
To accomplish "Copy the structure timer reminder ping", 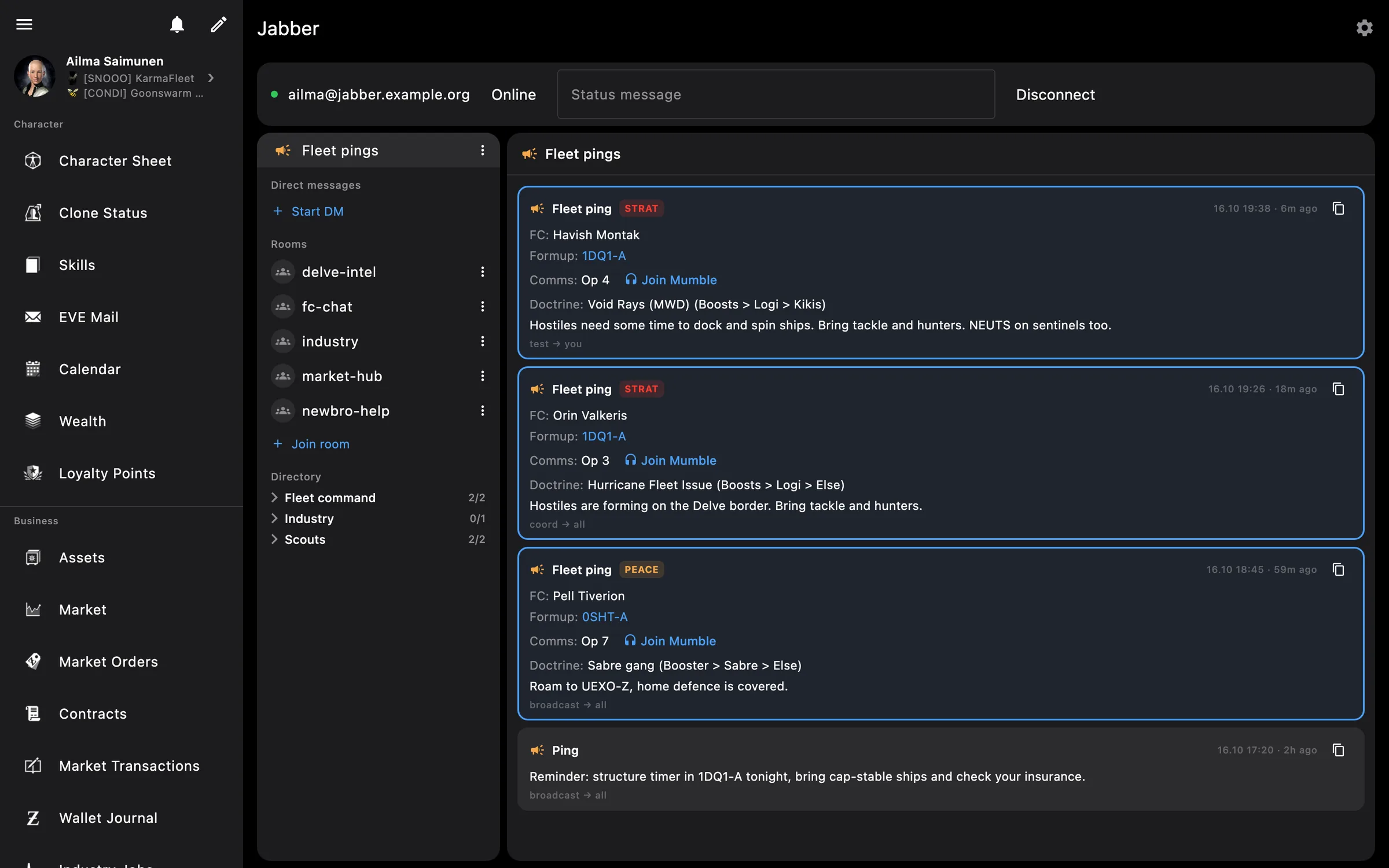I will click(1339, 750).
